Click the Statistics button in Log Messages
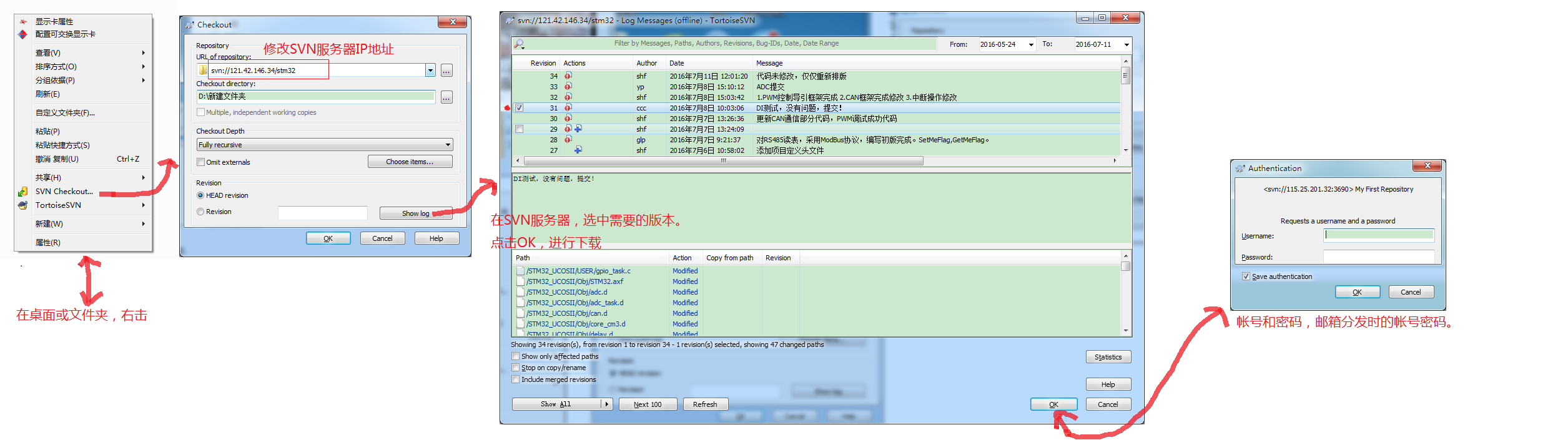1568x440 pixels. [x=1108, y=357]
